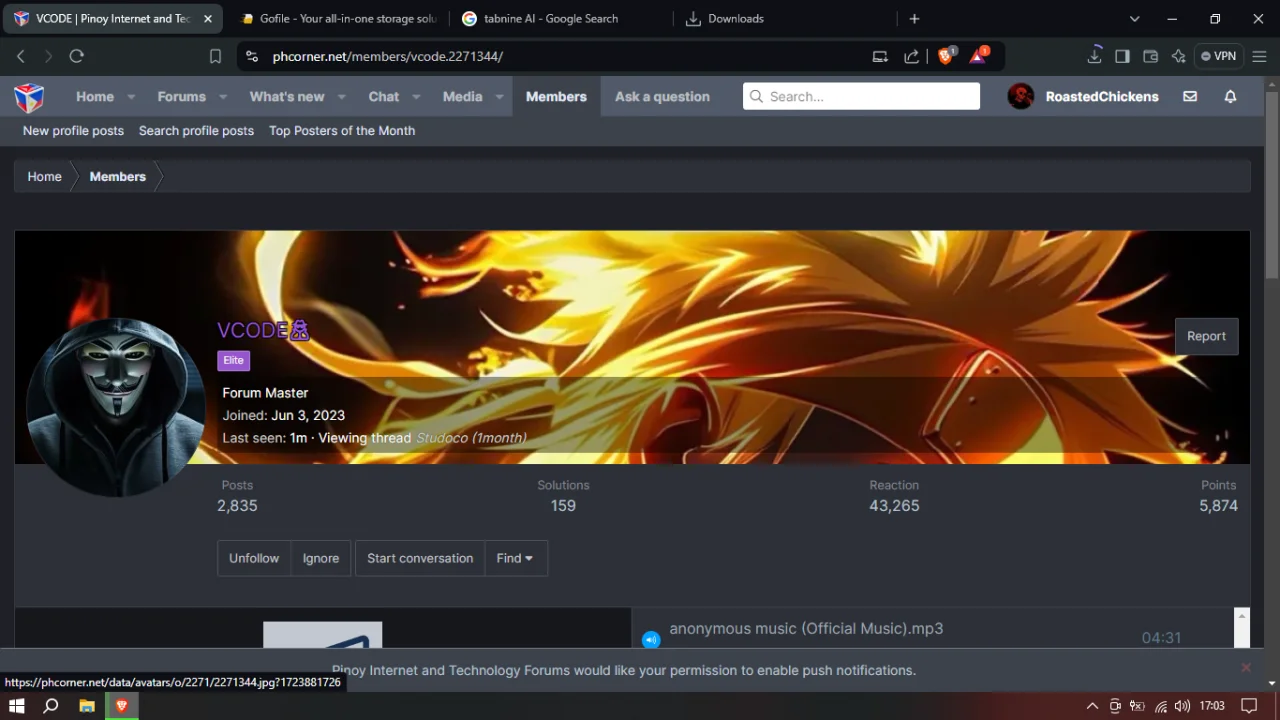
Task: Click the browser forward arrow
Action: point(47,56)
